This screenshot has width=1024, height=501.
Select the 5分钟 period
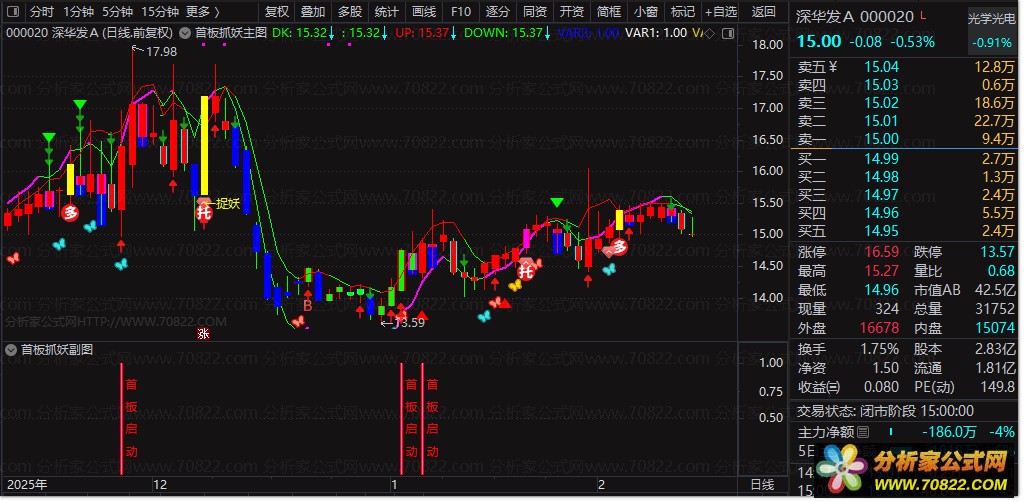tap(118, 11)
